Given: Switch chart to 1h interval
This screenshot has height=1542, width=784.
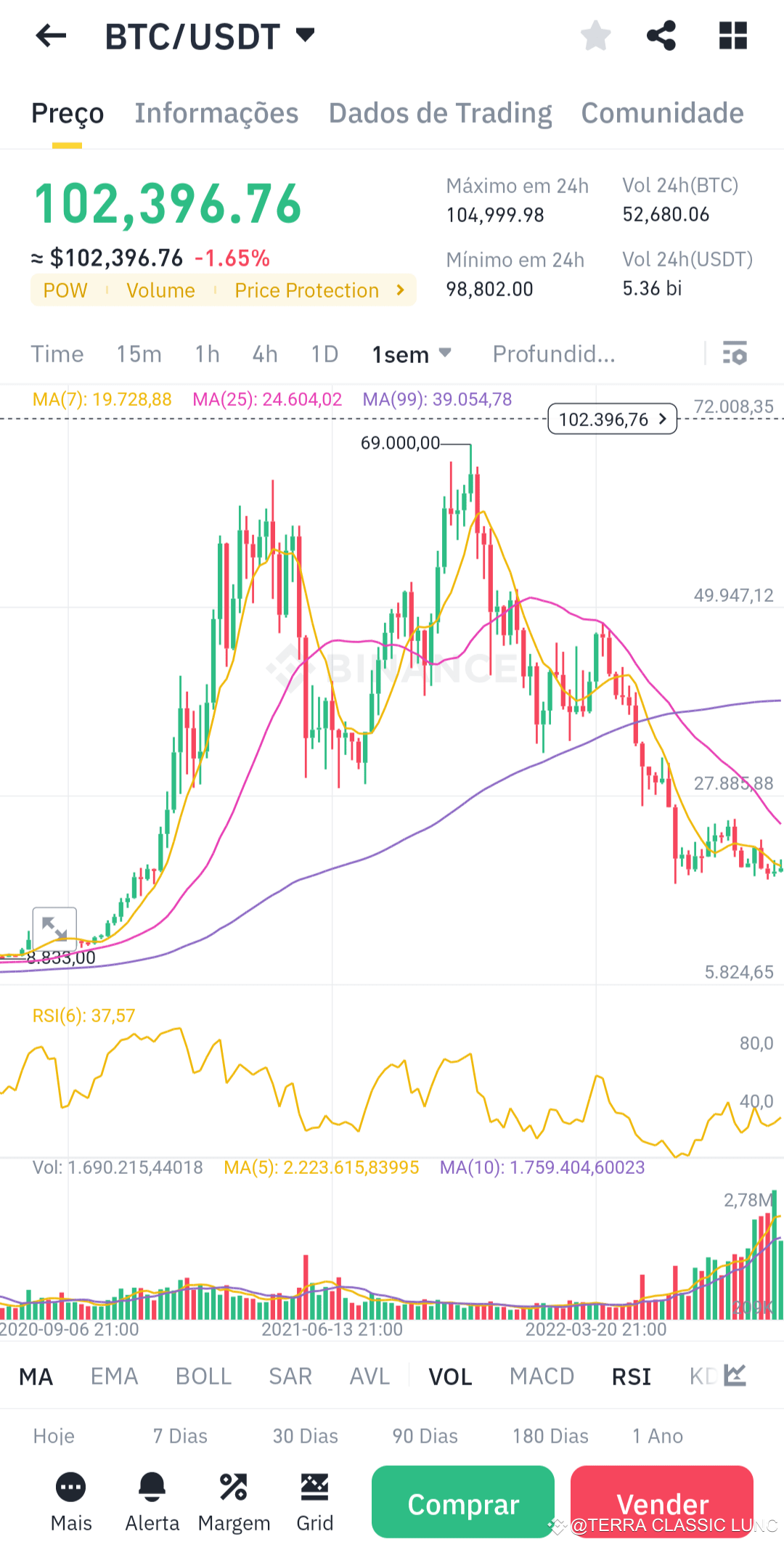Looking at the screenshot, I should click(x=208, y=354).
